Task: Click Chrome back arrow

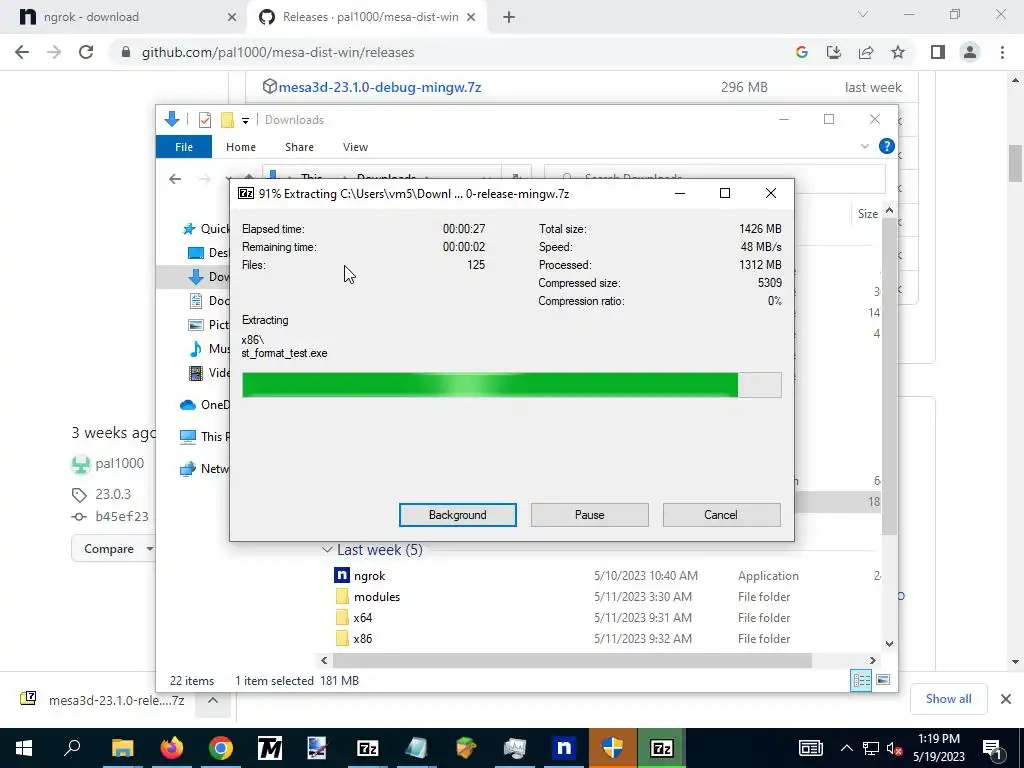Action: [x=22, y=52]
